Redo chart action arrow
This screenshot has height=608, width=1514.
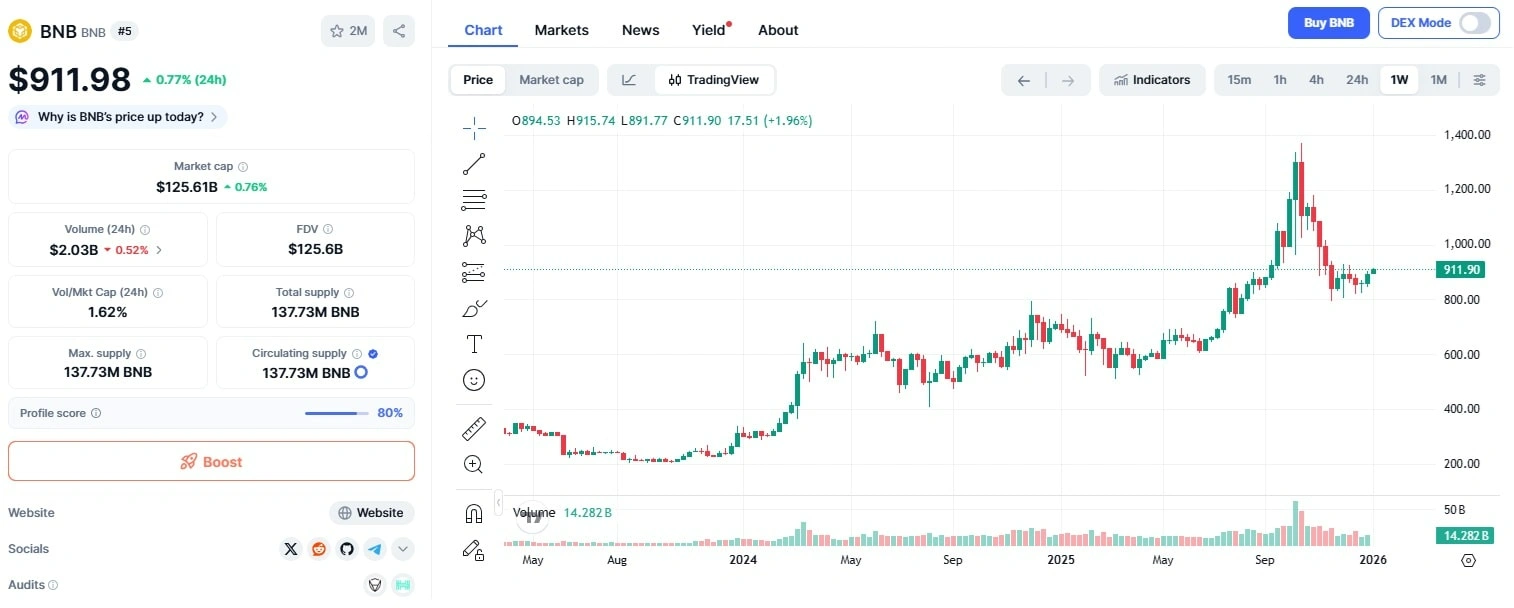pyautogui.click(x=1068, y=80)
